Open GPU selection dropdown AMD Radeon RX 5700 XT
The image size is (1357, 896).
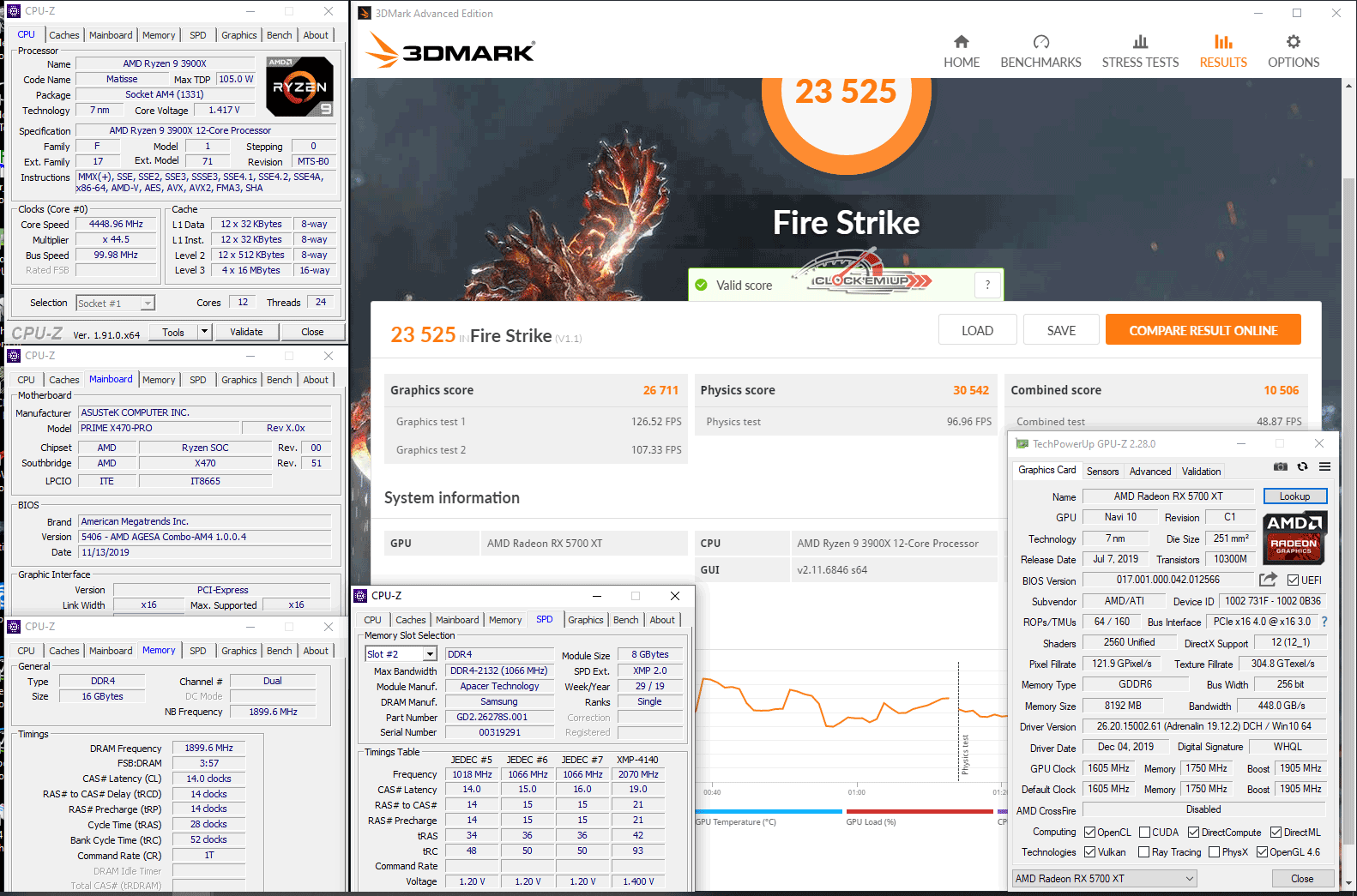pos(1105,879)
